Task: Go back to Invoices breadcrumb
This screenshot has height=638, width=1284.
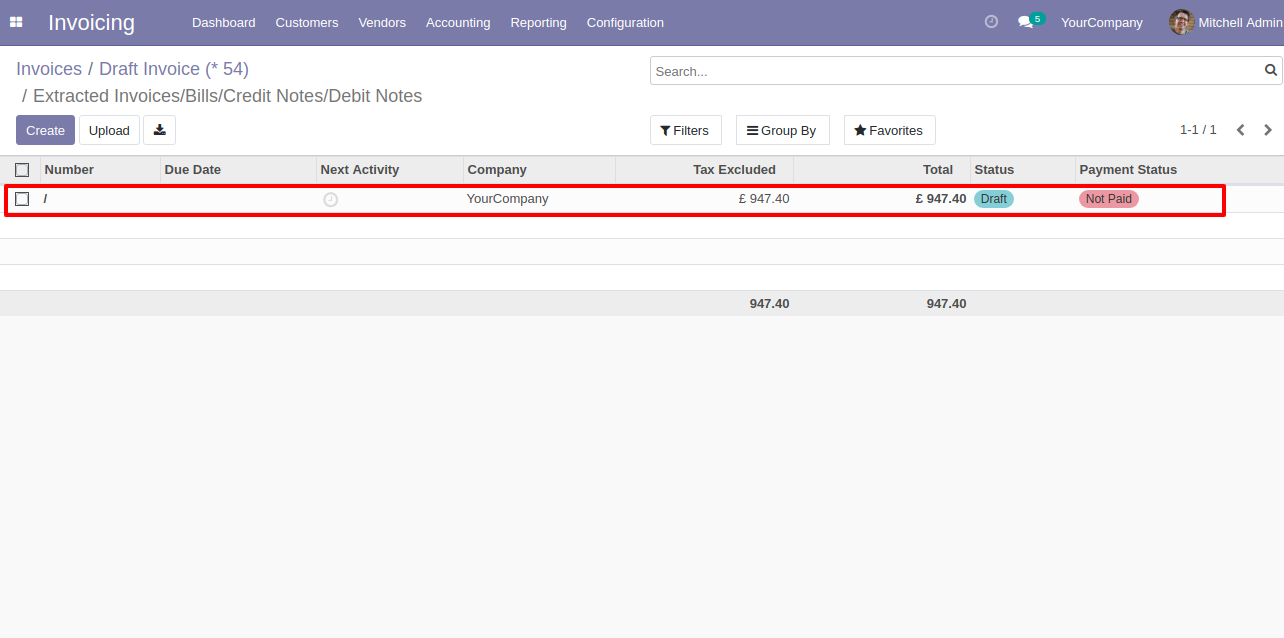Action: 49,69
